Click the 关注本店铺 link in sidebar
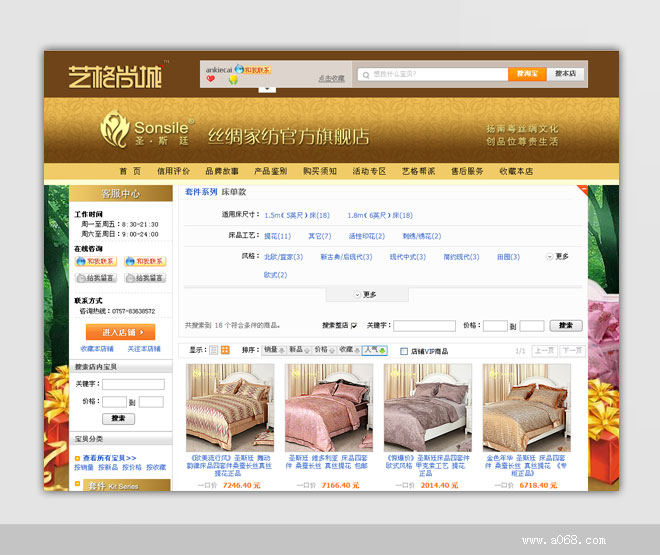The image size is (660, 555). [144, 349]
